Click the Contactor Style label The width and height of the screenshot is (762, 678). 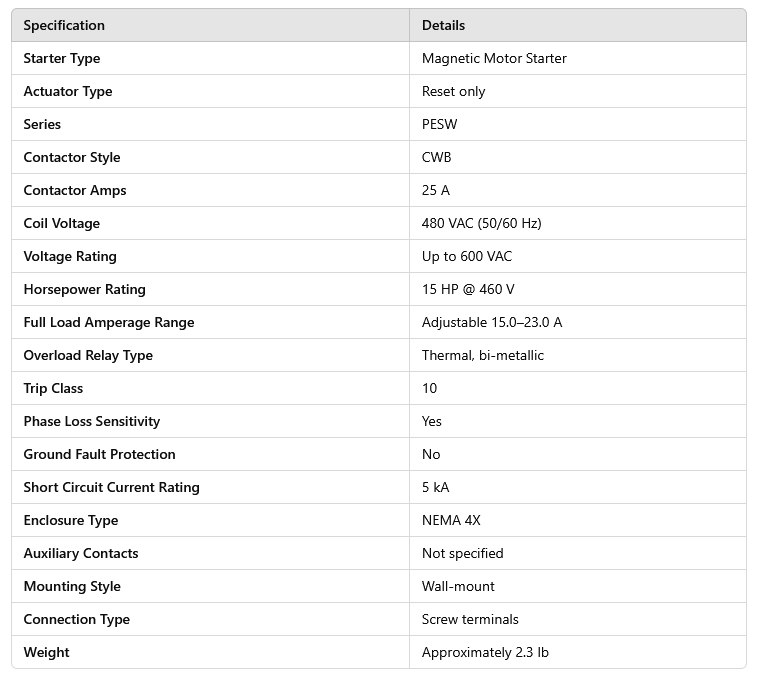[72, 157]
